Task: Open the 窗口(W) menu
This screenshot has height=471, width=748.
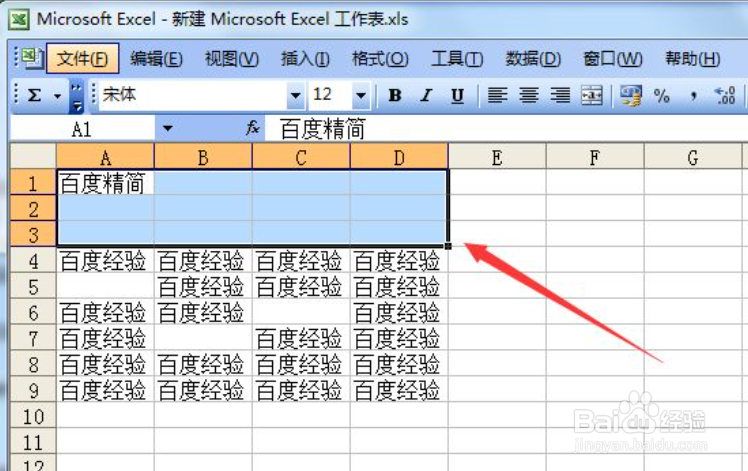Action: click(613, 59)
